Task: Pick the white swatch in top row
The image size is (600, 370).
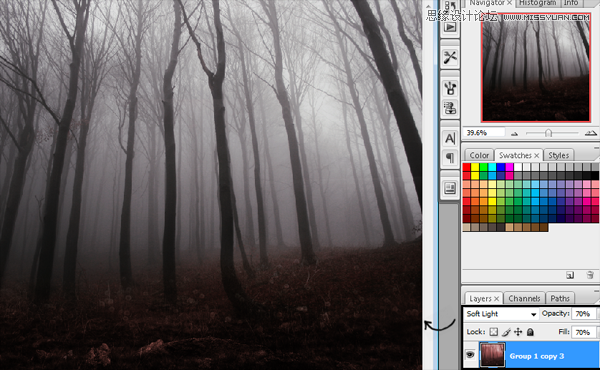Action: point(518,167)
